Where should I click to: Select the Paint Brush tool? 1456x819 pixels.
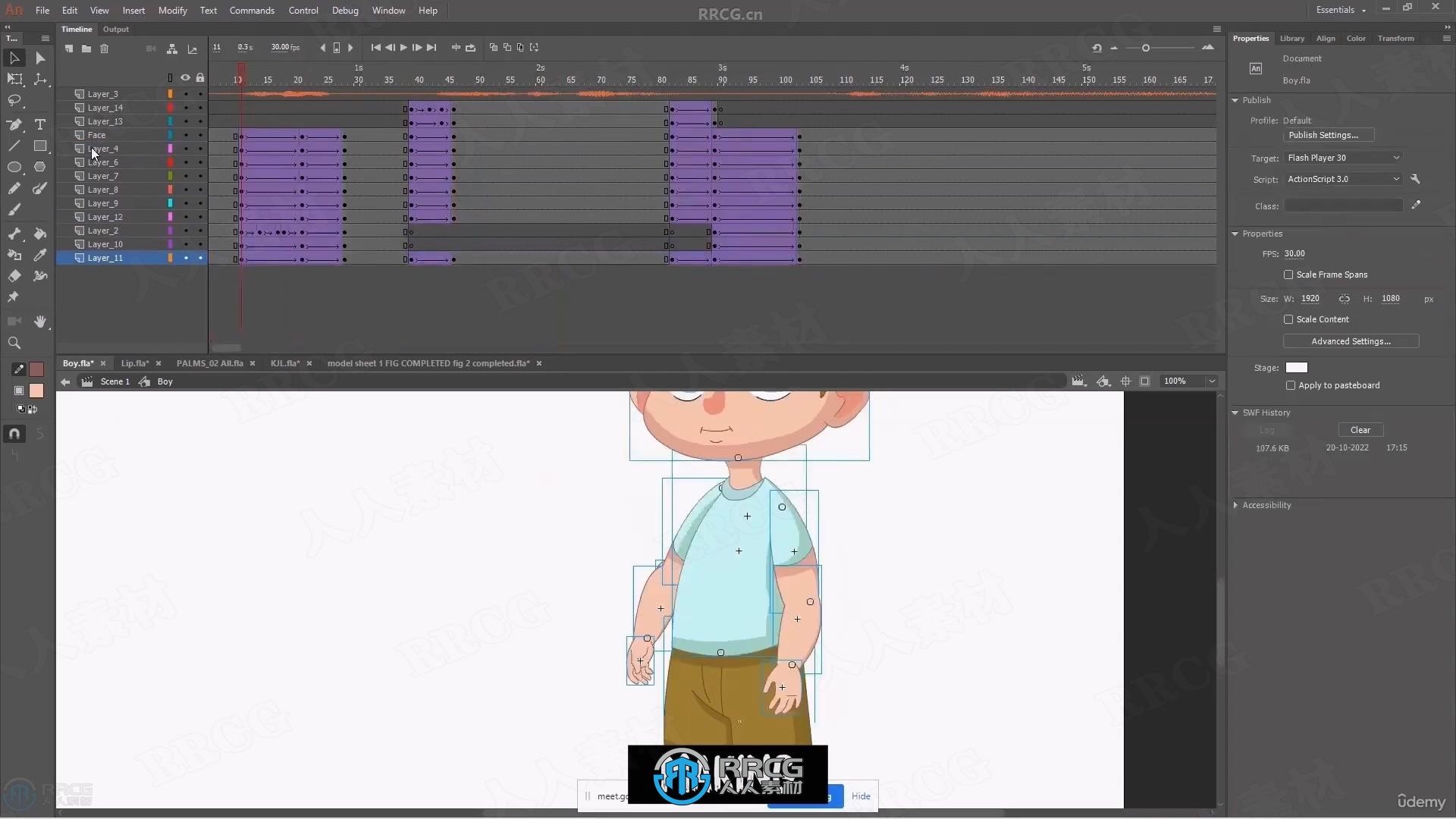40,188
